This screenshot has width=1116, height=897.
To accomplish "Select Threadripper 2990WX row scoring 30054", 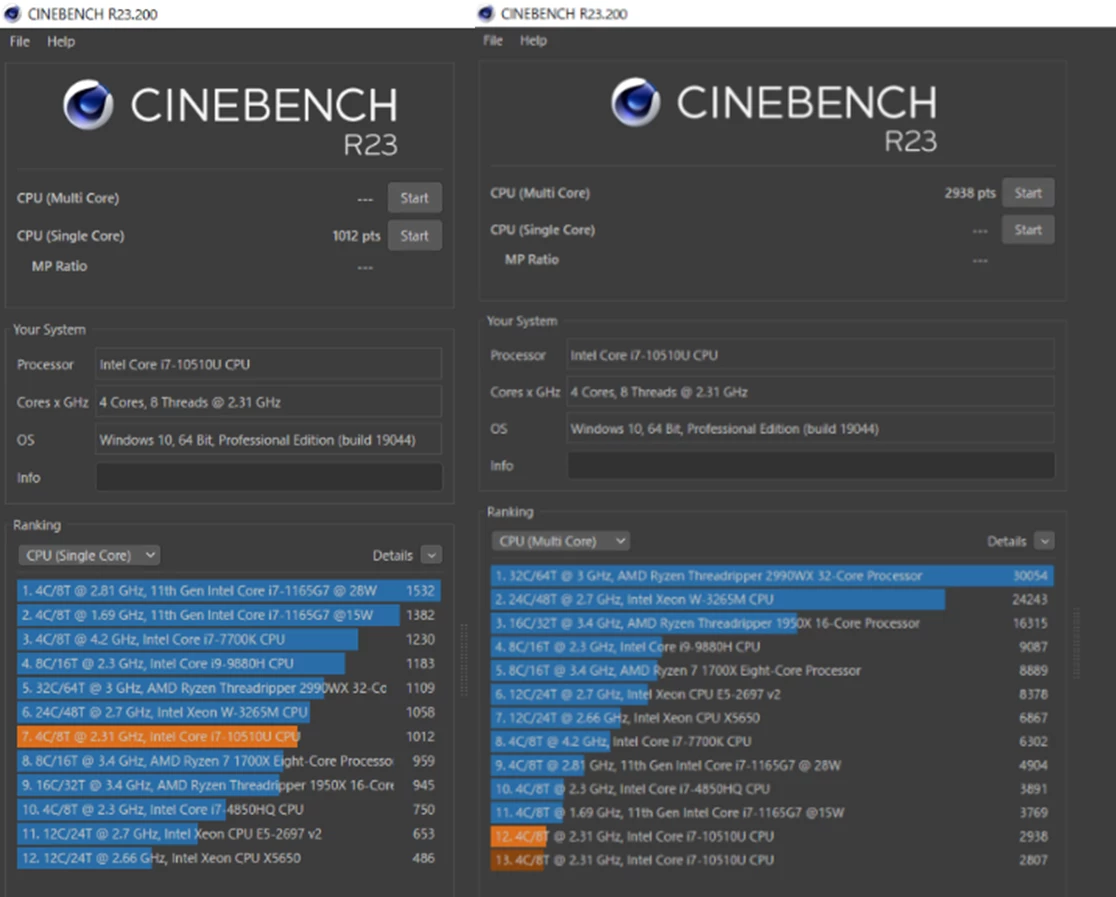I will click(772, 576).
